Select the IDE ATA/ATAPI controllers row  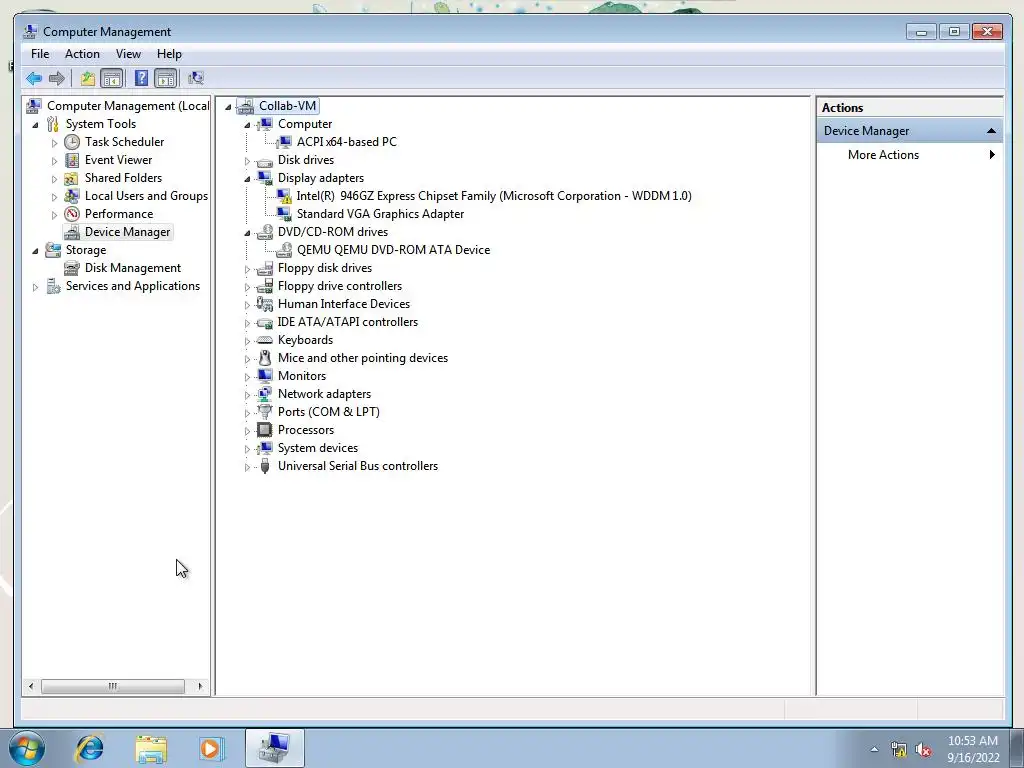(347, 322)
